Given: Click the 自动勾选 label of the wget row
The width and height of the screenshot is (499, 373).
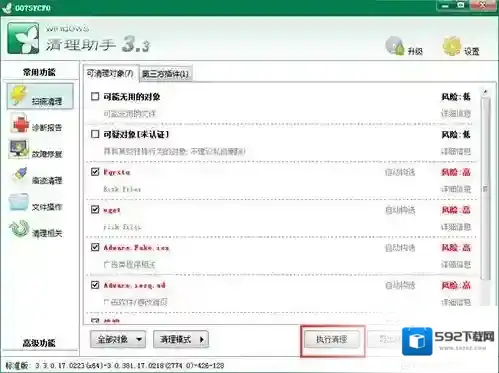Looking at the screenshot, I should (400, 210).
